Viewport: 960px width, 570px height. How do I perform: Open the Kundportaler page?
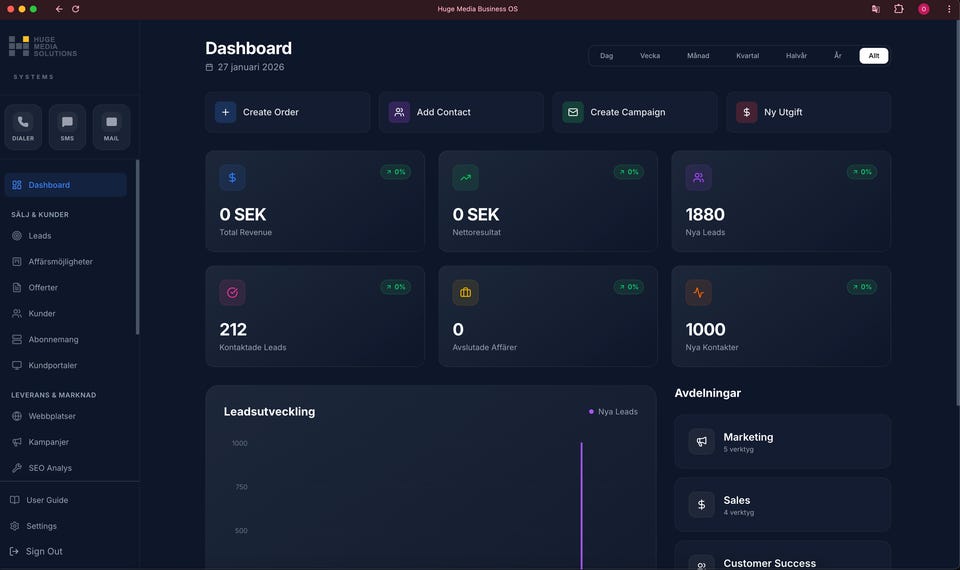(66, 365)
